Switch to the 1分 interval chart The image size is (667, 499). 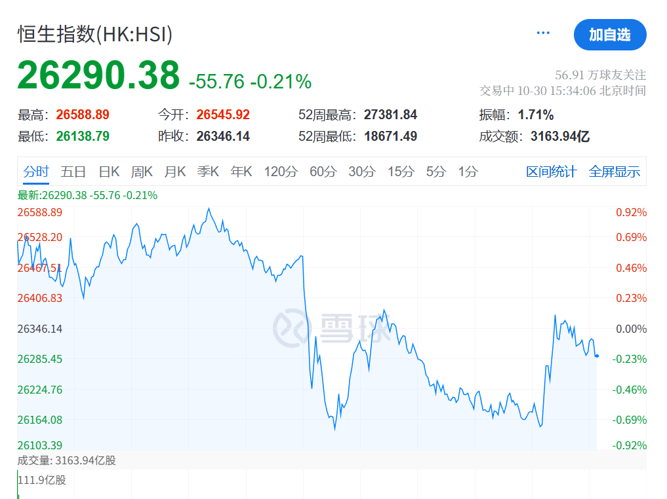[467, 171]
